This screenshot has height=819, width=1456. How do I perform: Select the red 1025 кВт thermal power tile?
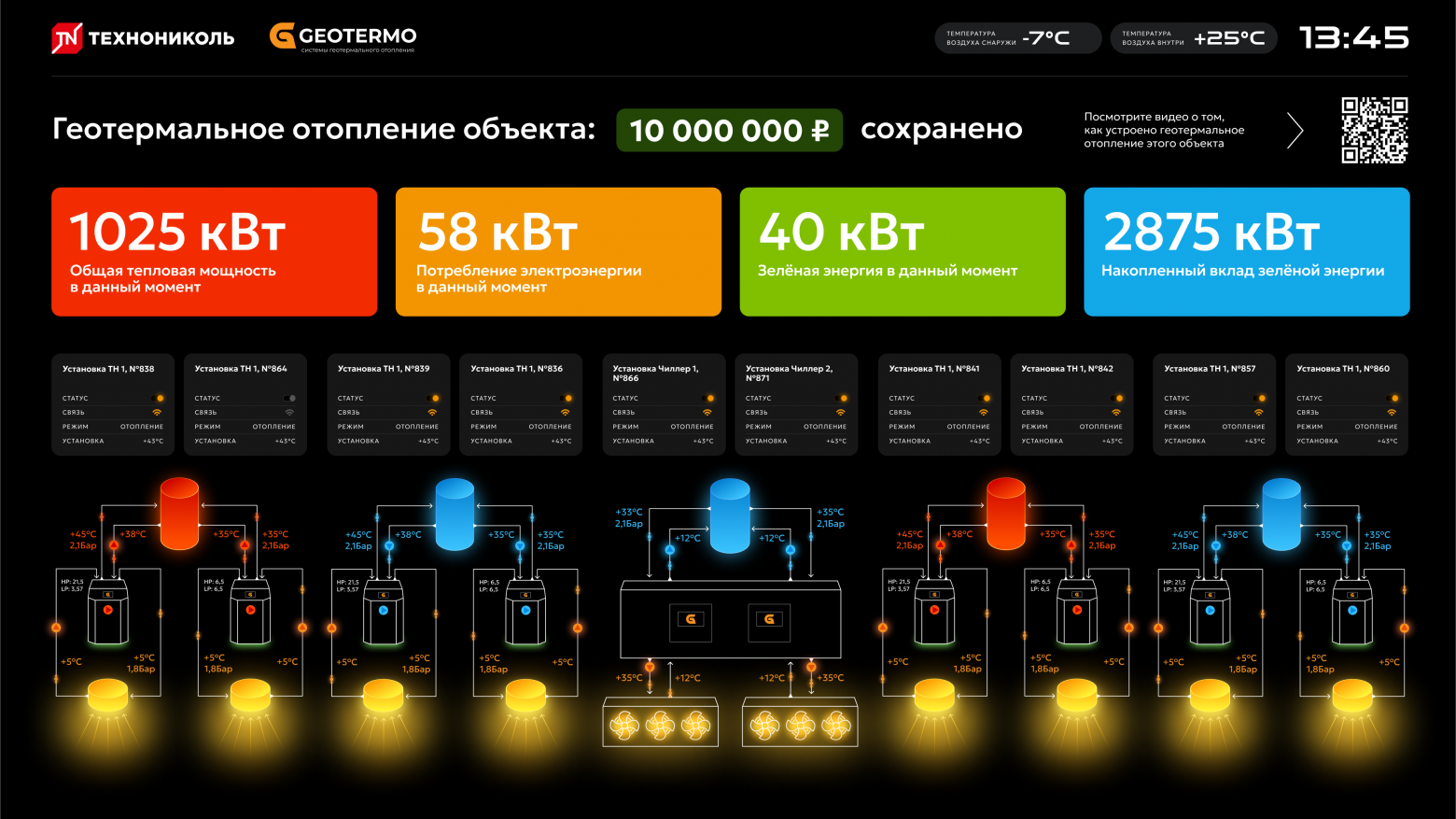[215, 252]
